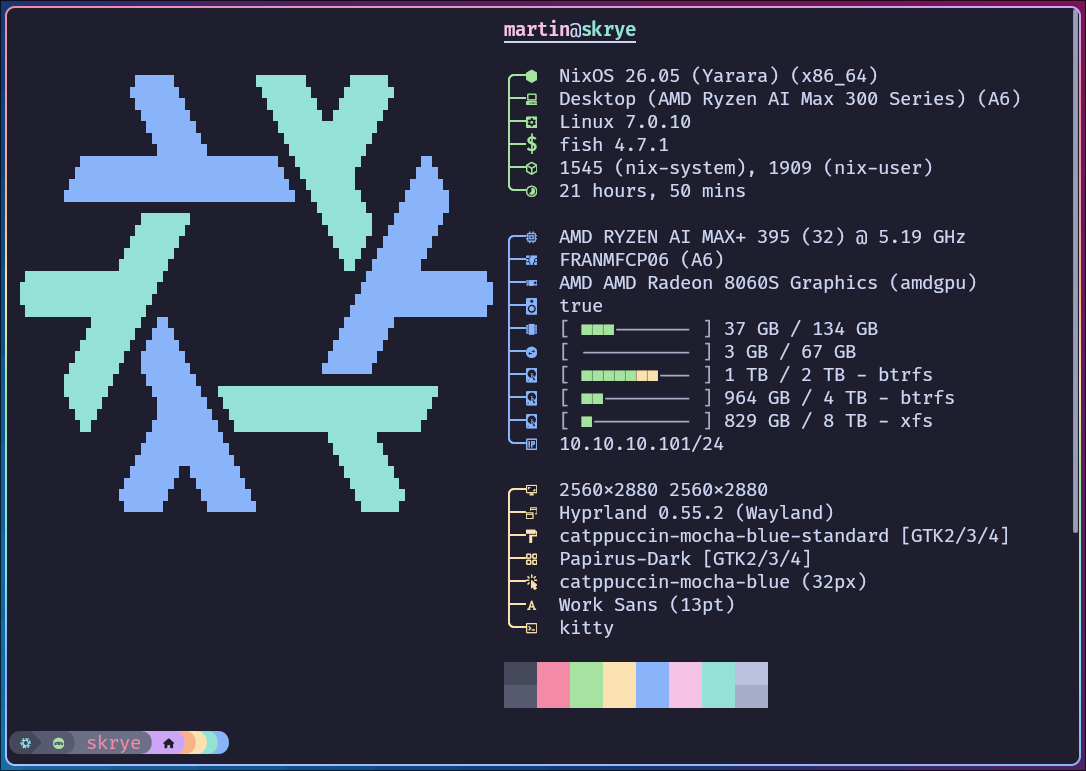Click the text kitty
The height and width of the screenshot is (771, 1086).
(587, 628)
